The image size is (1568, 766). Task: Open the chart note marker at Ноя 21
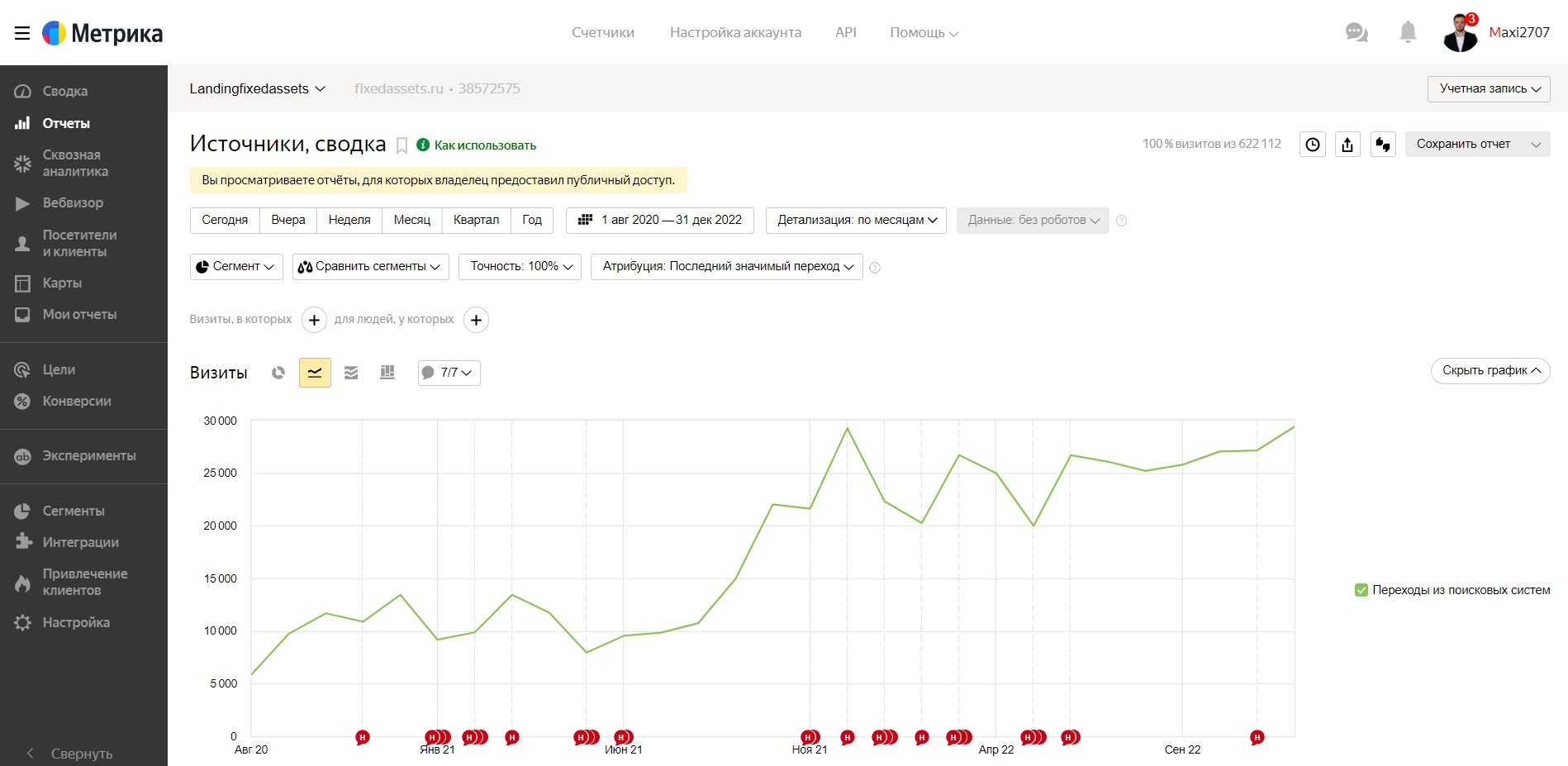click(810, 737)
